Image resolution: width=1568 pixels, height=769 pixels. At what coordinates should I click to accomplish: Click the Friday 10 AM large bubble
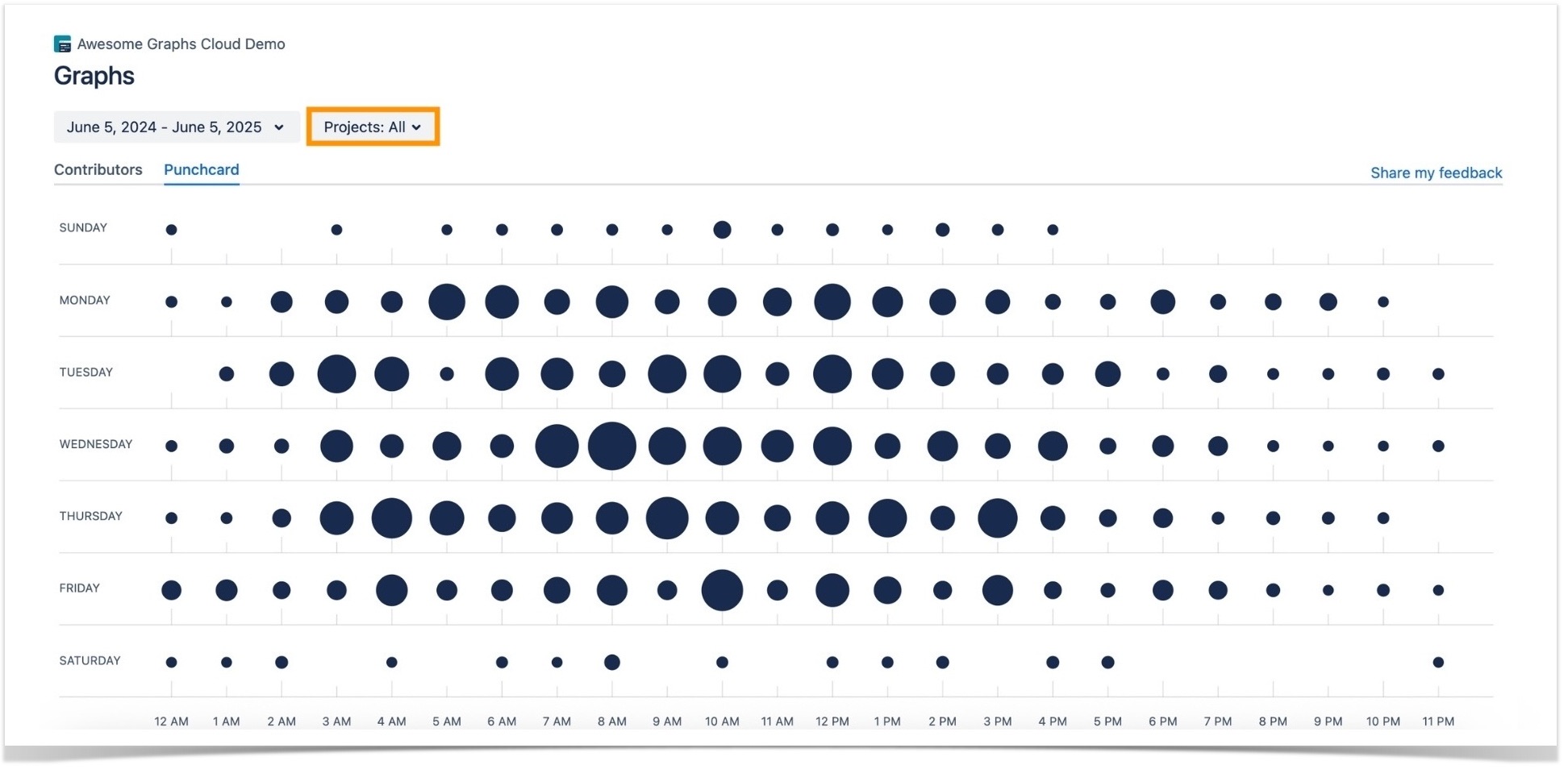pyautogui.click(x=722, y=589)
